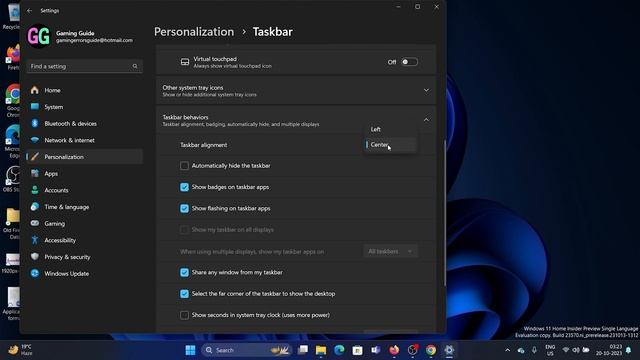Screen dimensions: 640x360
Task: Open the Windows Start button on taskbar
Action: pos(190,350)
